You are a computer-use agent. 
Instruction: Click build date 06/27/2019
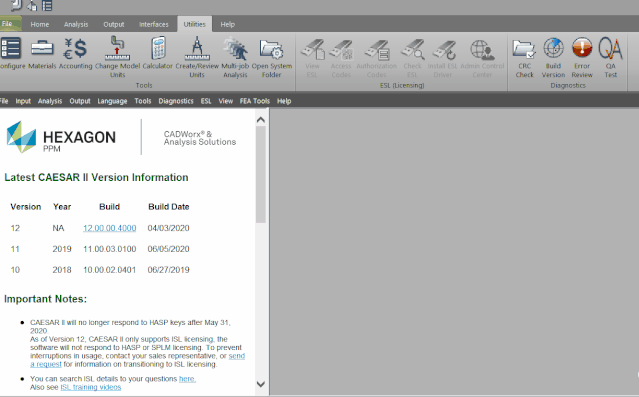pos(168,270)
